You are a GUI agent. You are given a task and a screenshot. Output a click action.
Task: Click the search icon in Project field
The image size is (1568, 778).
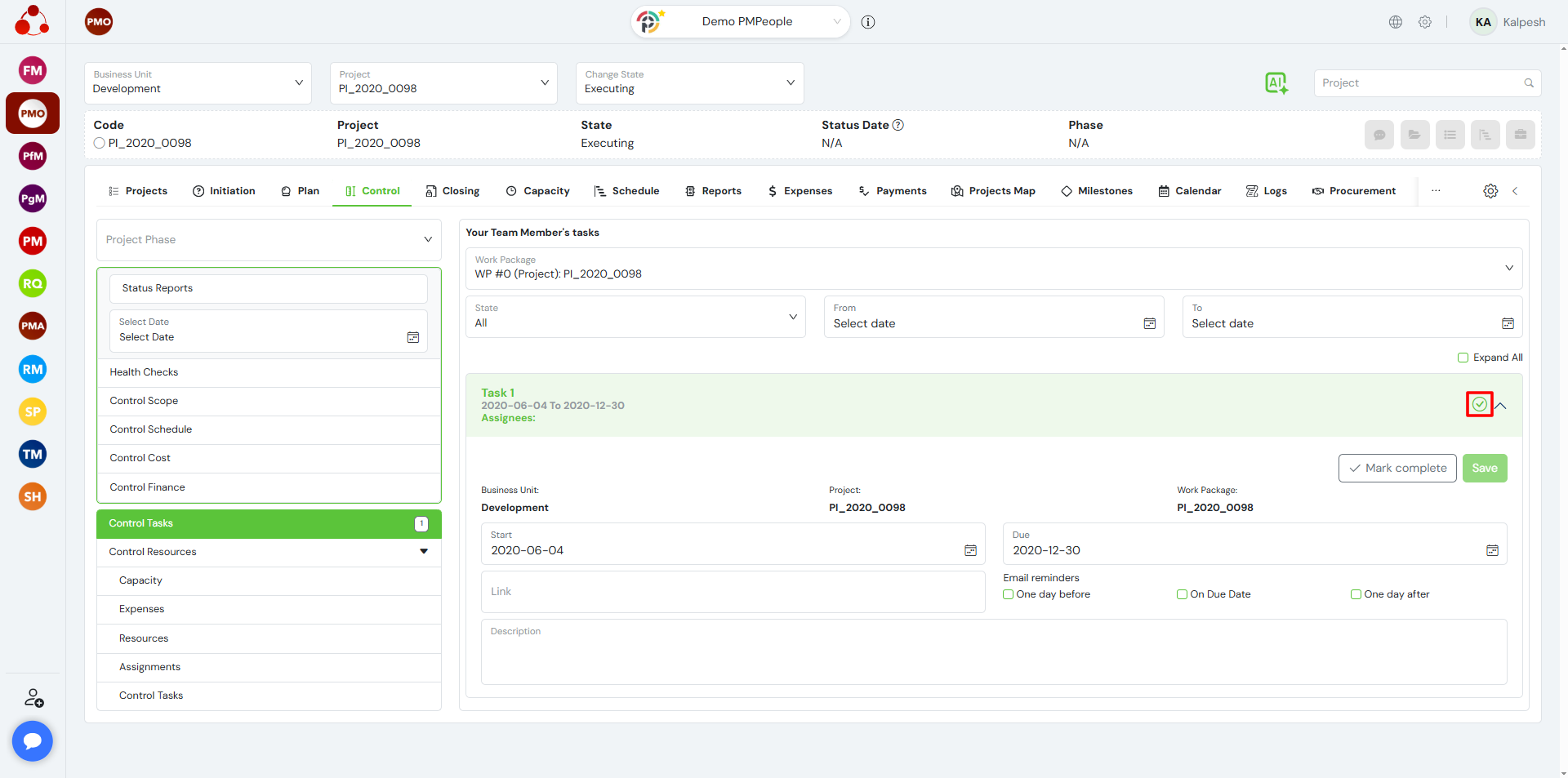point(1529,83)
